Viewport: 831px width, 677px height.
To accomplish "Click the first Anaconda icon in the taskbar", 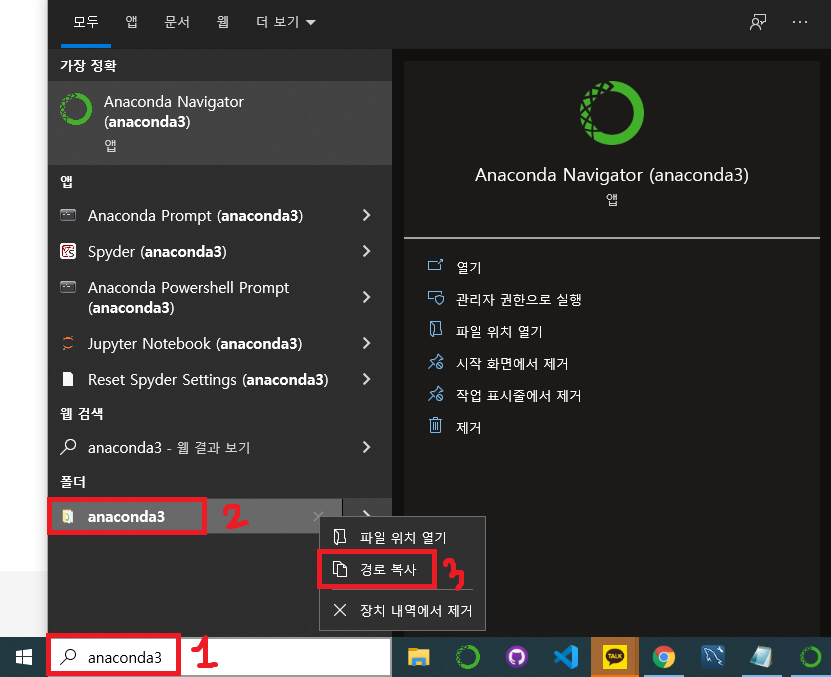I will click(467, 657).
